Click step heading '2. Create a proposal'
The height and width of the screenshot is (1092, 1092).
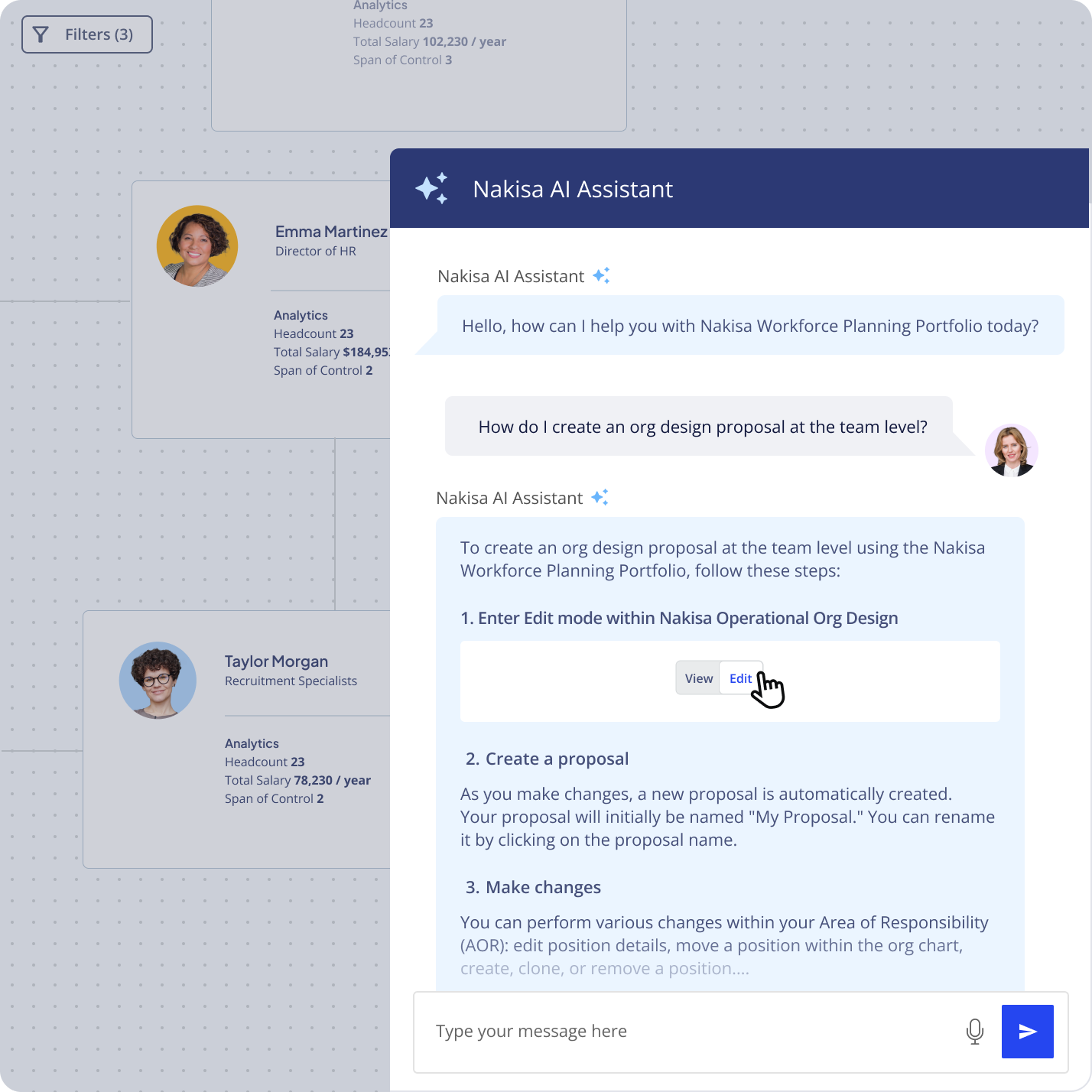click(x=547, y=759)
